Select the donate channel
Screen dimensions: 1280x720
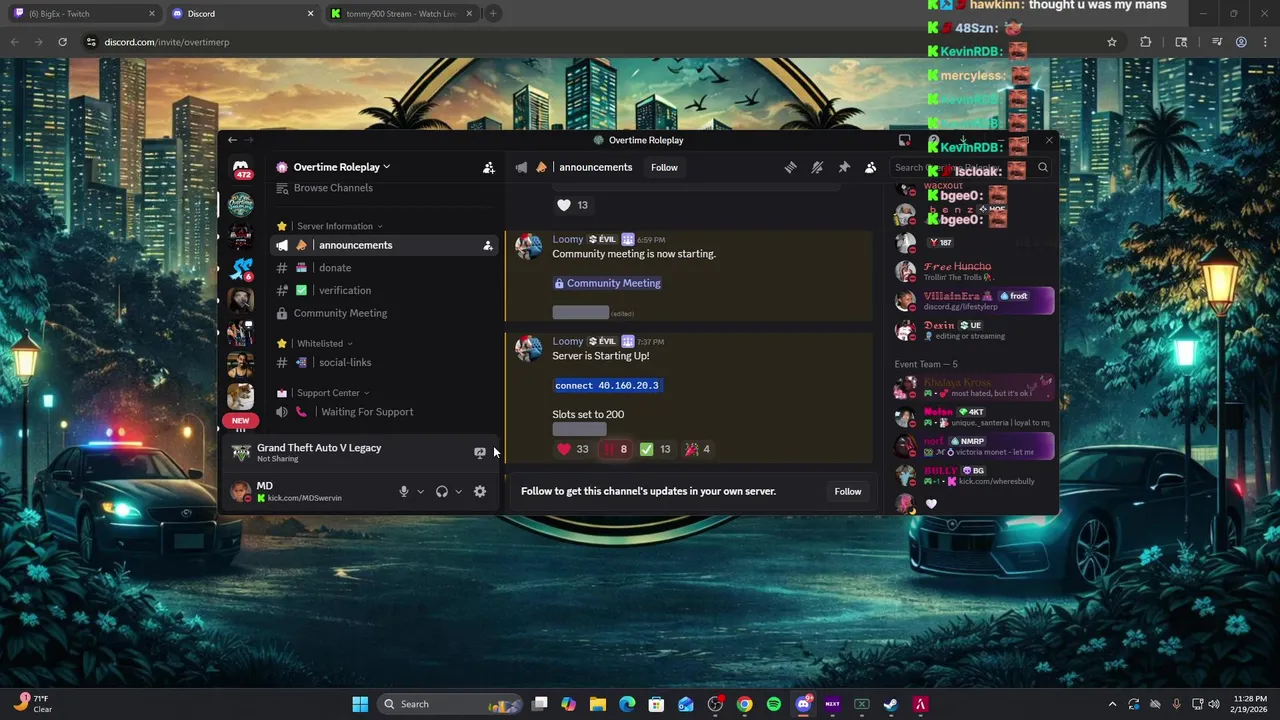pyautogui.click(x=384, y=268)
